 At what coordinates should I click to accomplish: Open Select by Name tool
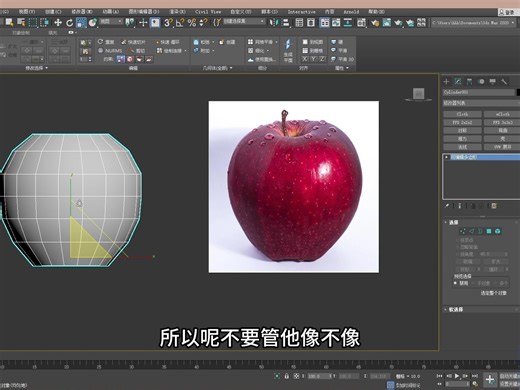pyautogui.click(x=21, y=22)
